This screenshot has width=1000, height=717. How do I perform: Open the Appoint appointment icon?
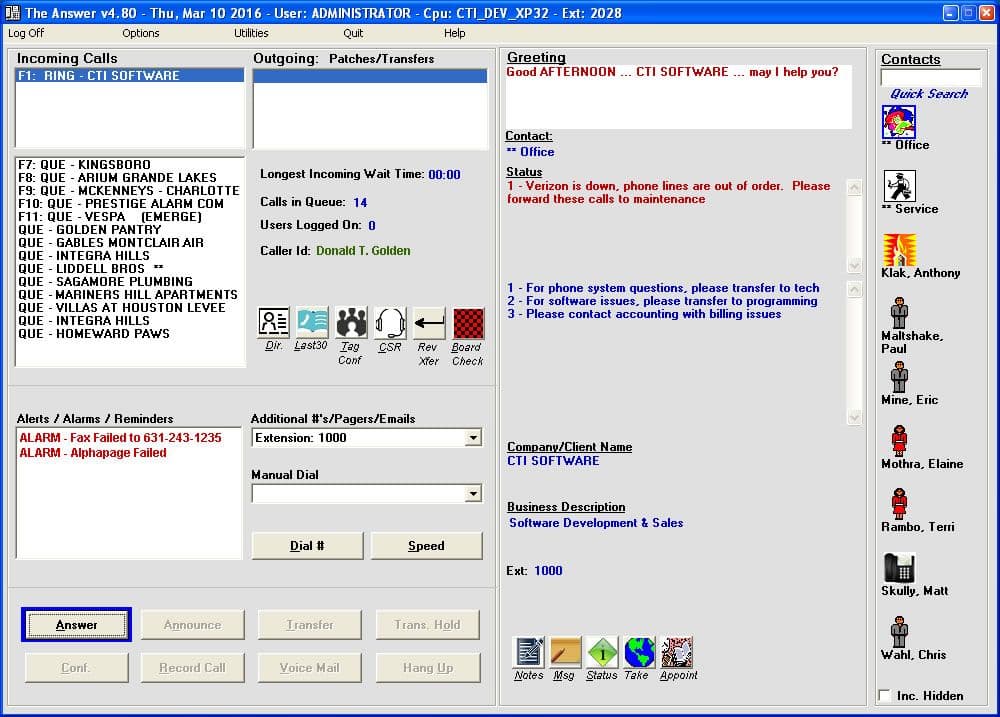coord(678,651)
